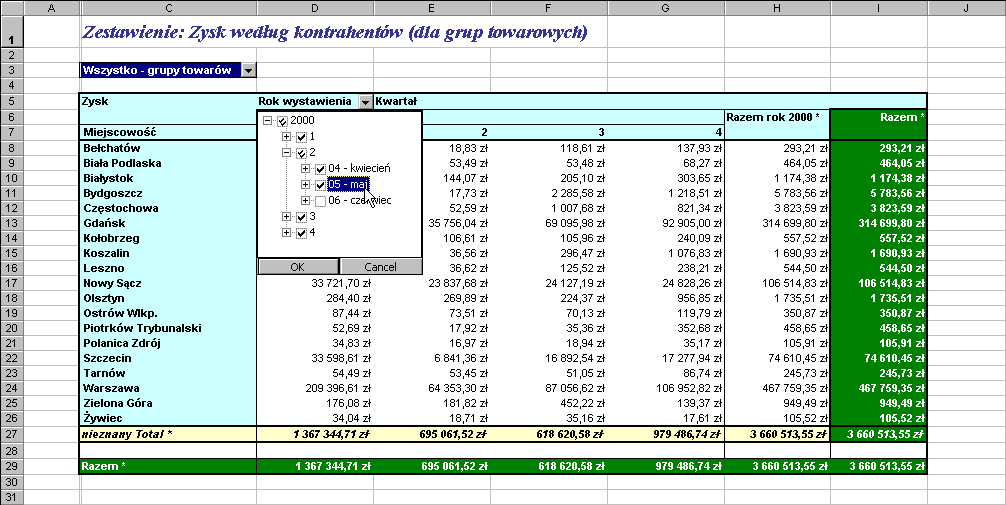Toggle quarter 3 checkbox

click(301, 217)
